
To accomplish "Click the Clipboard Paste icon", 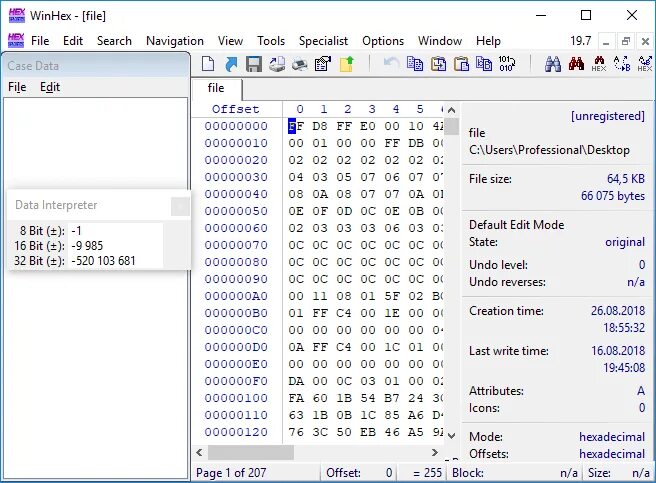I will (461, 64).
